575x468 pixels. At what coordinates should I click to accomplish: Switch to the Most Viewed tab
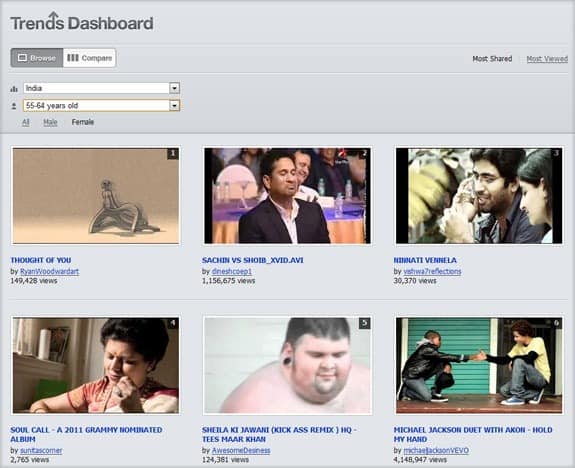tap(547, 59)
